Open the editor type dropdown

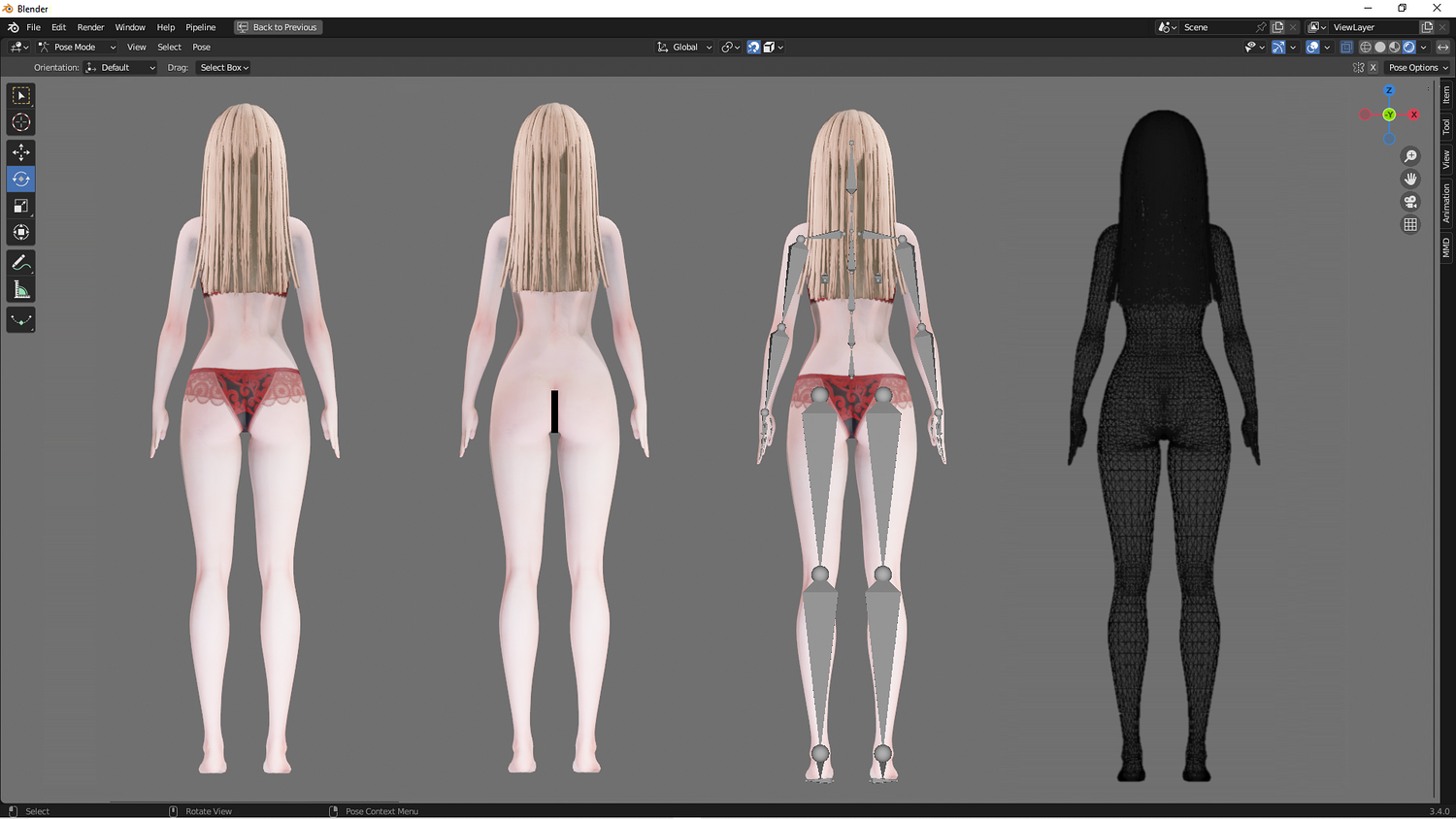[18, 47]
